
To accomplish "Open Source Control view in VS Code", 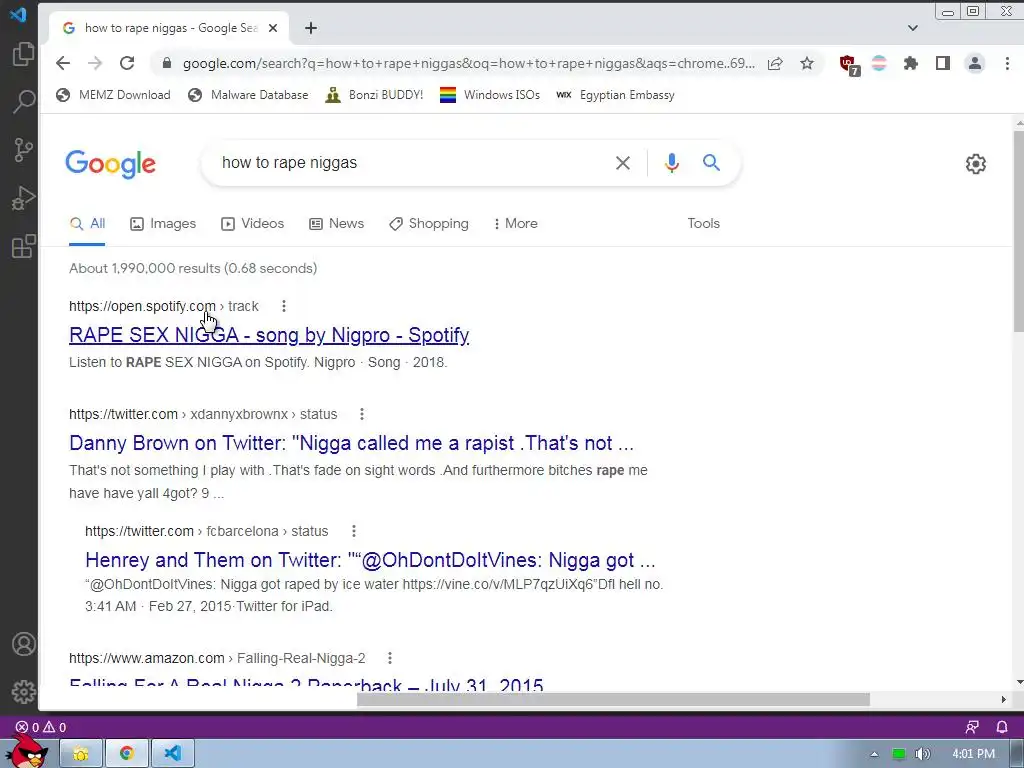I will [24, 150].
